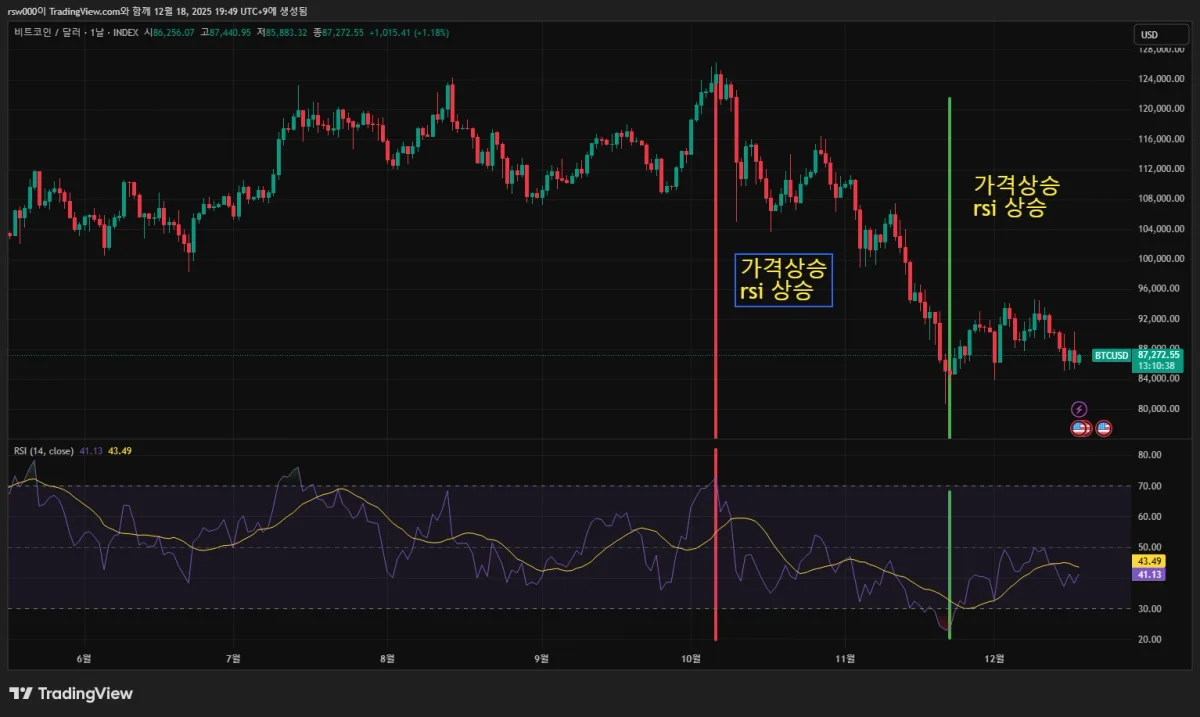Click the 12월 month label on the time axis
This screenshot has height=717, width=1200.
point(996,659)
